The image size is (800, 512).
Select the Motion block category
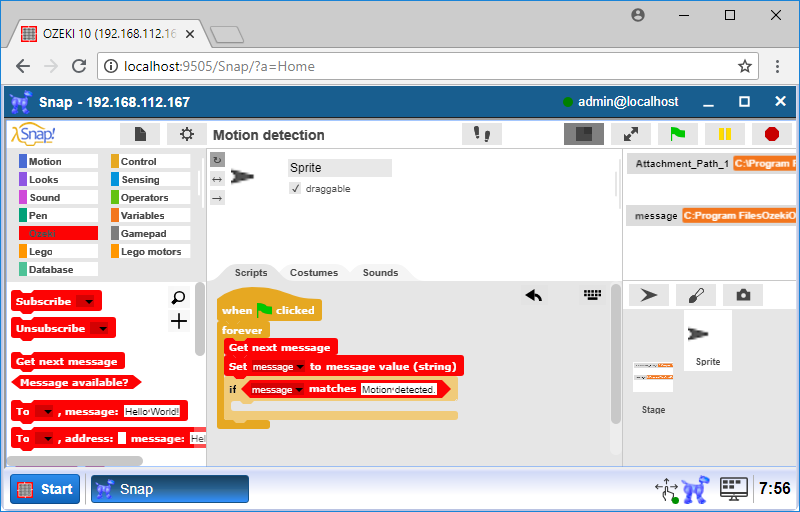(58, 161)
